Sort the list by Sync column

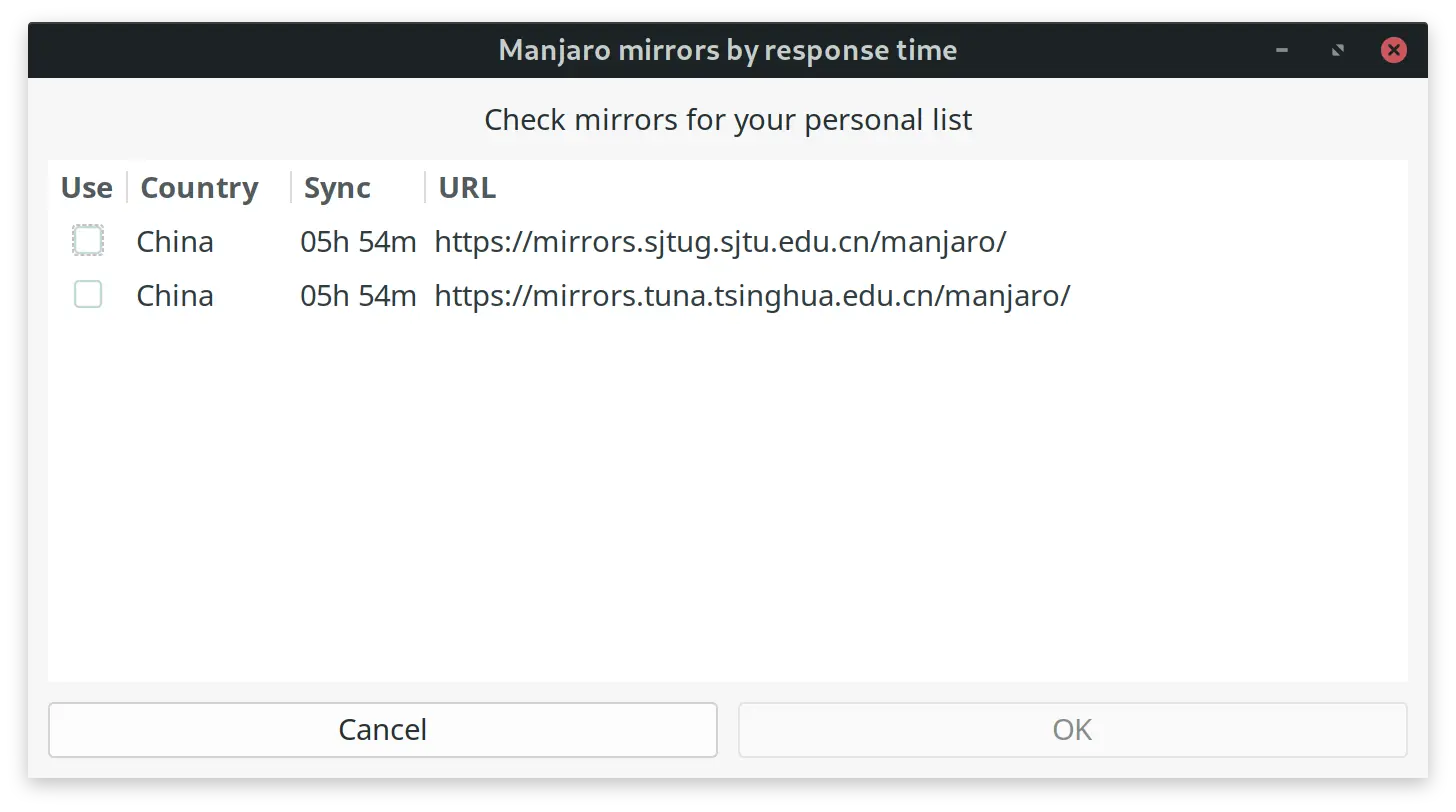click(x=337, y=188)
